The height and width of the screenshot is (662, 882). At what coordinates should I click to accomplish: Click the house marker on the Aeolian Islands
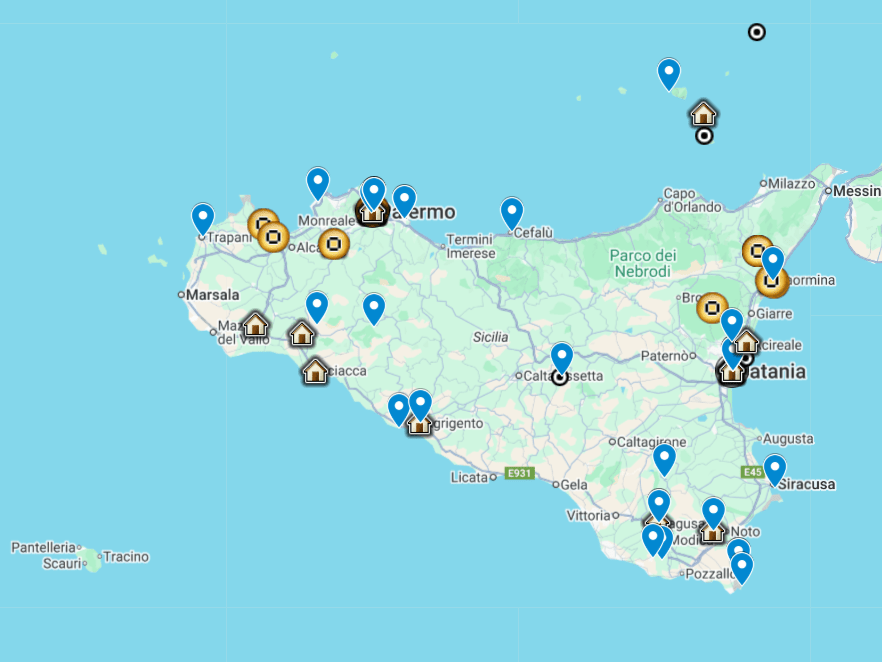(703, 113)
